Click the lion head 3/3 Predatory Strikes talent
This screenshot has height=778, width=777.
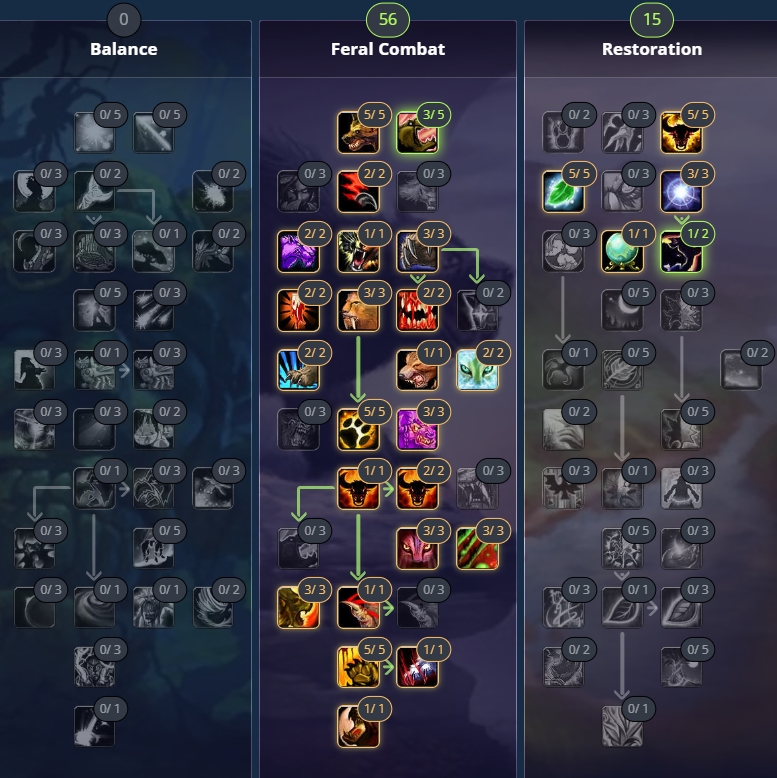click(x=358, y=311)
